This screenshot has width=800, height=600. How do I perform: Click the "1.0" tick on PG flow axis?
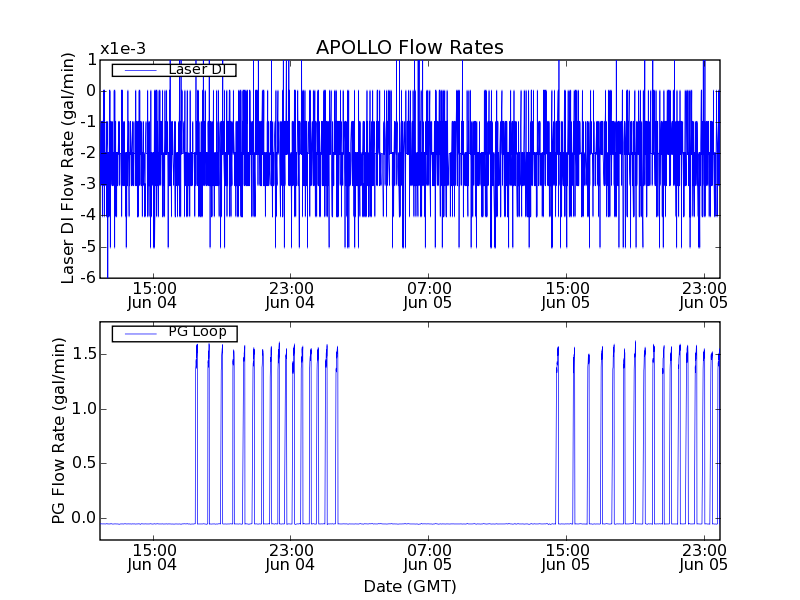coord(84,409)
